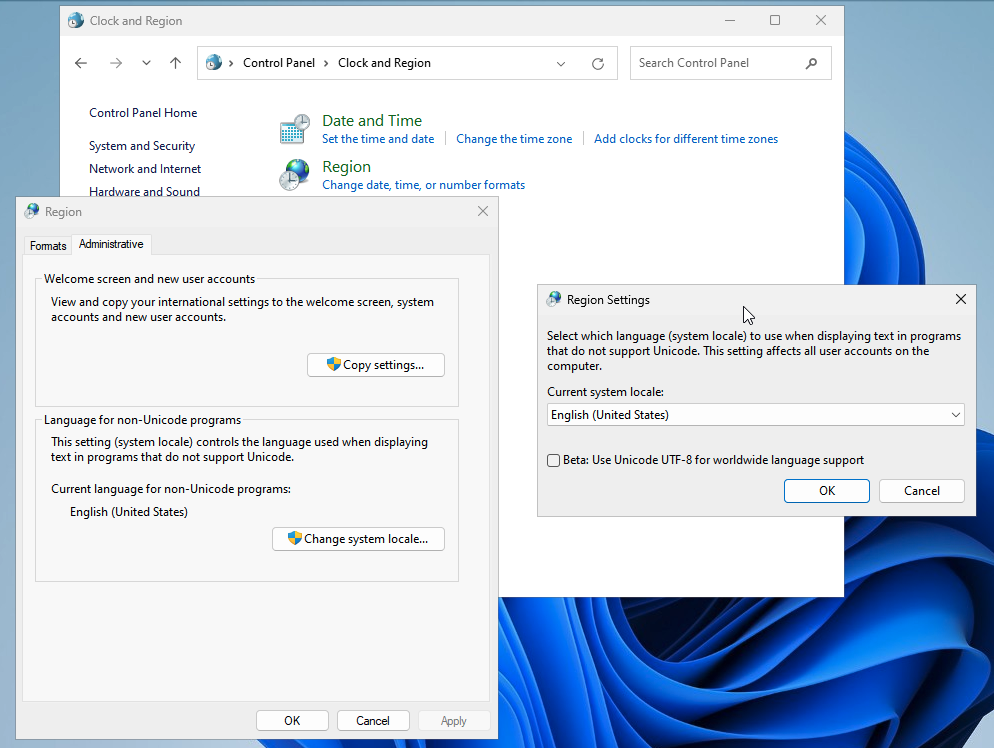This screenshot has width=994, height=748.
Task: Click the search magnifier icon
Action: [x=811, y=63]
